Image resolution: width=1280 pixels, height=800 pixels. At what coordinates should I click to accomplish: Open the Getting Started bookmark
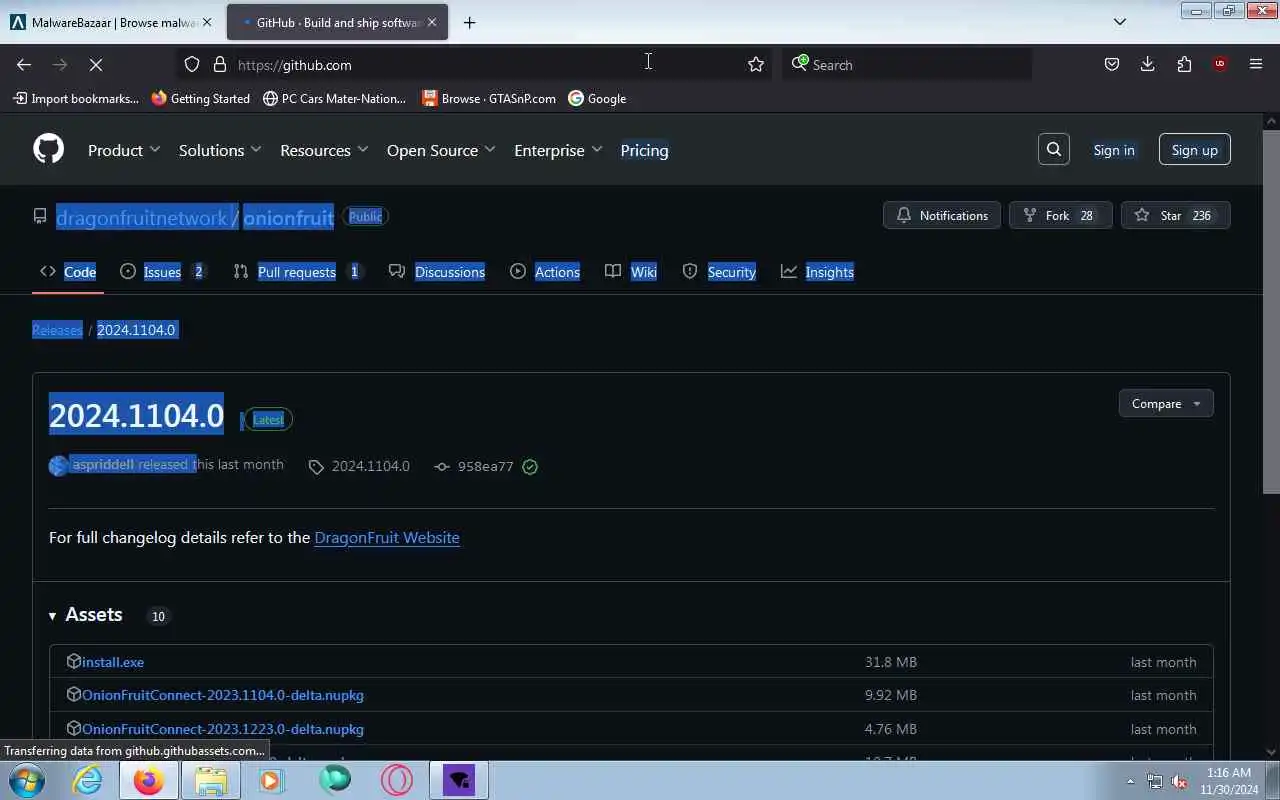(x=201, y=98)
